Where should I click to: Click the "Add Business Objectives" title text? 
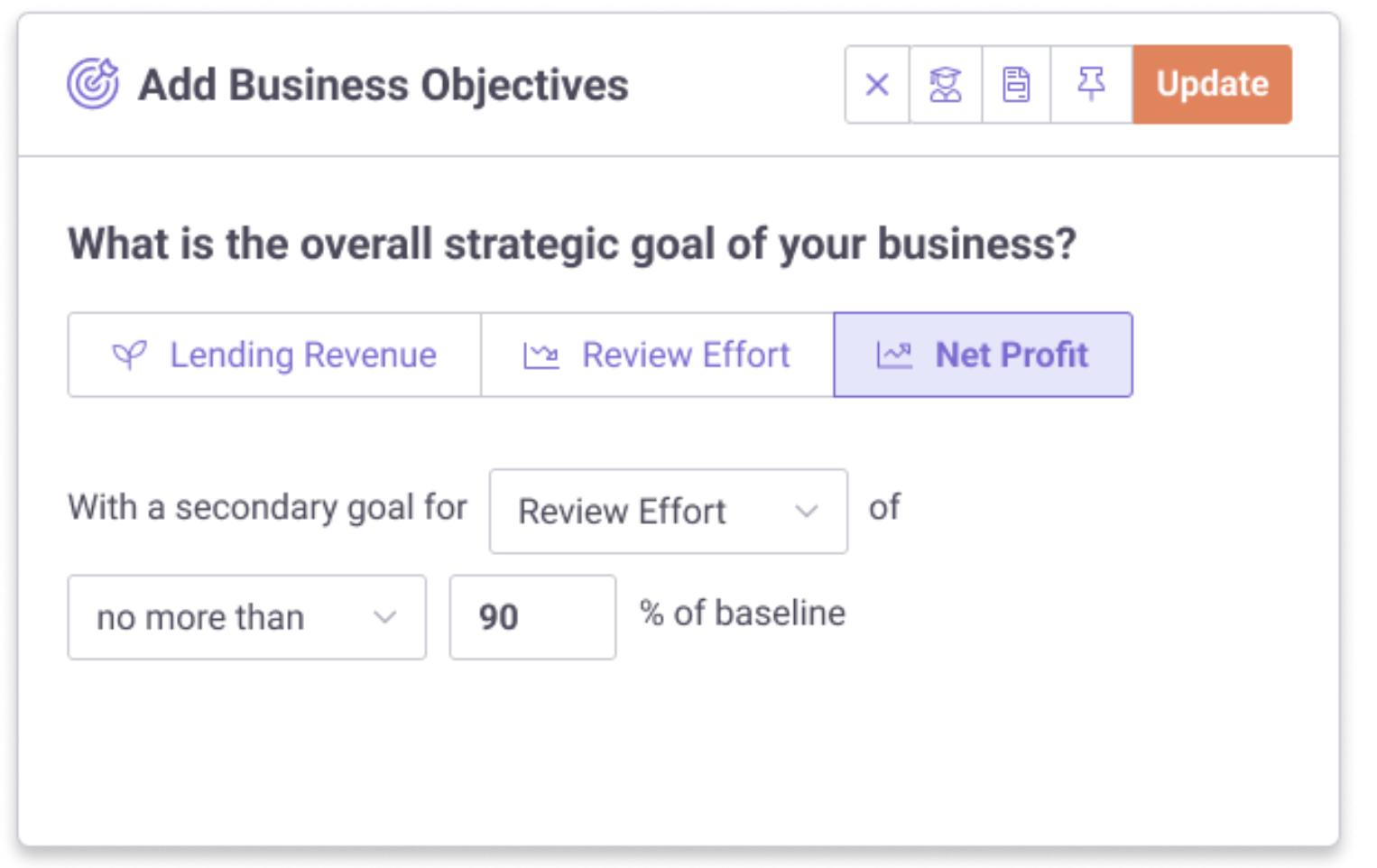click(x=383, y=86)
